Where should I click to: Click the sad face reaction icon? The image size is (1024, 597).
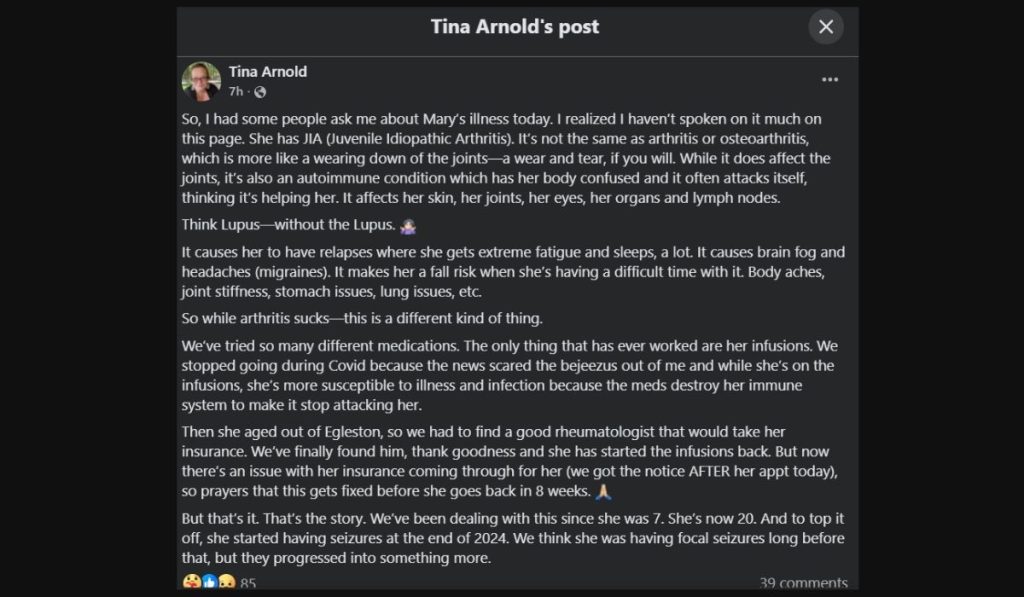click(226, 582)
